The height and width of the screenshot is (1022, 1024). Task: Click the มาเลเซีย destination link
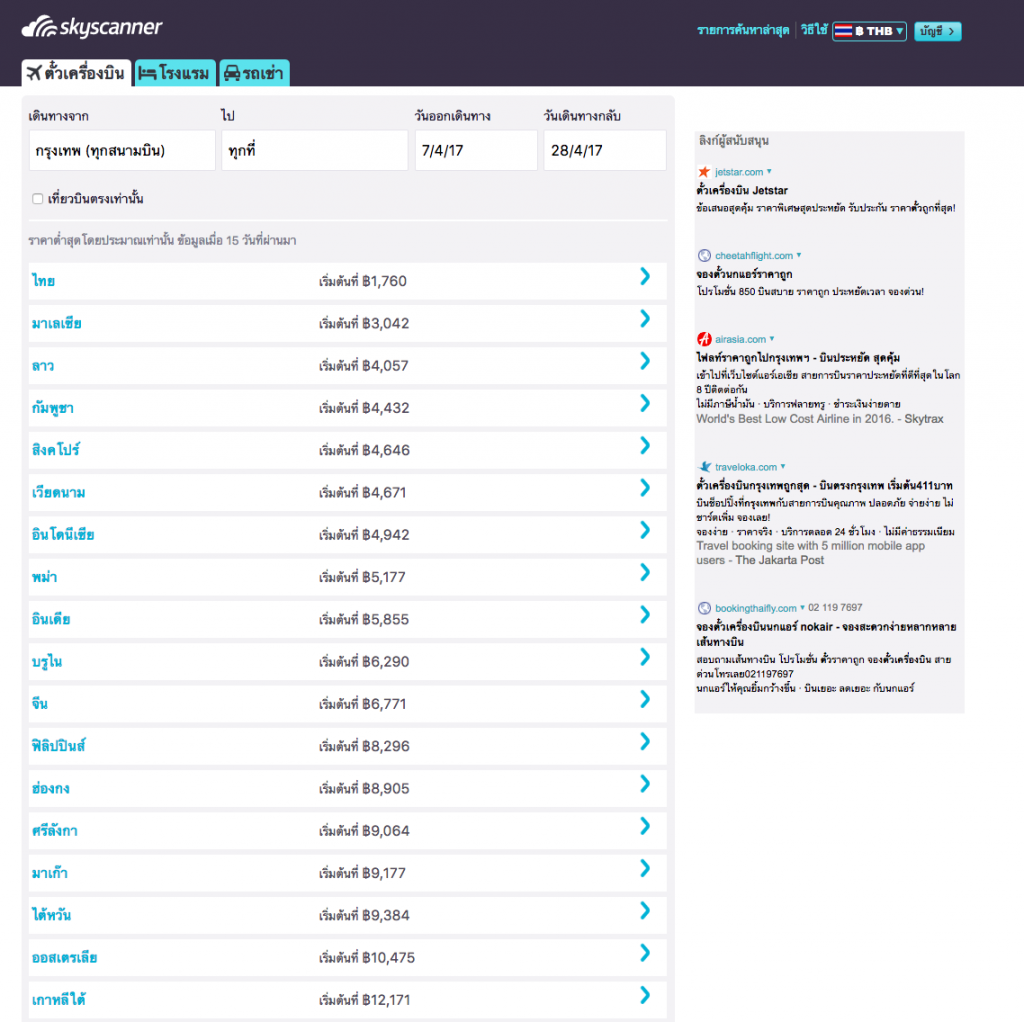(x=57, y=323)
